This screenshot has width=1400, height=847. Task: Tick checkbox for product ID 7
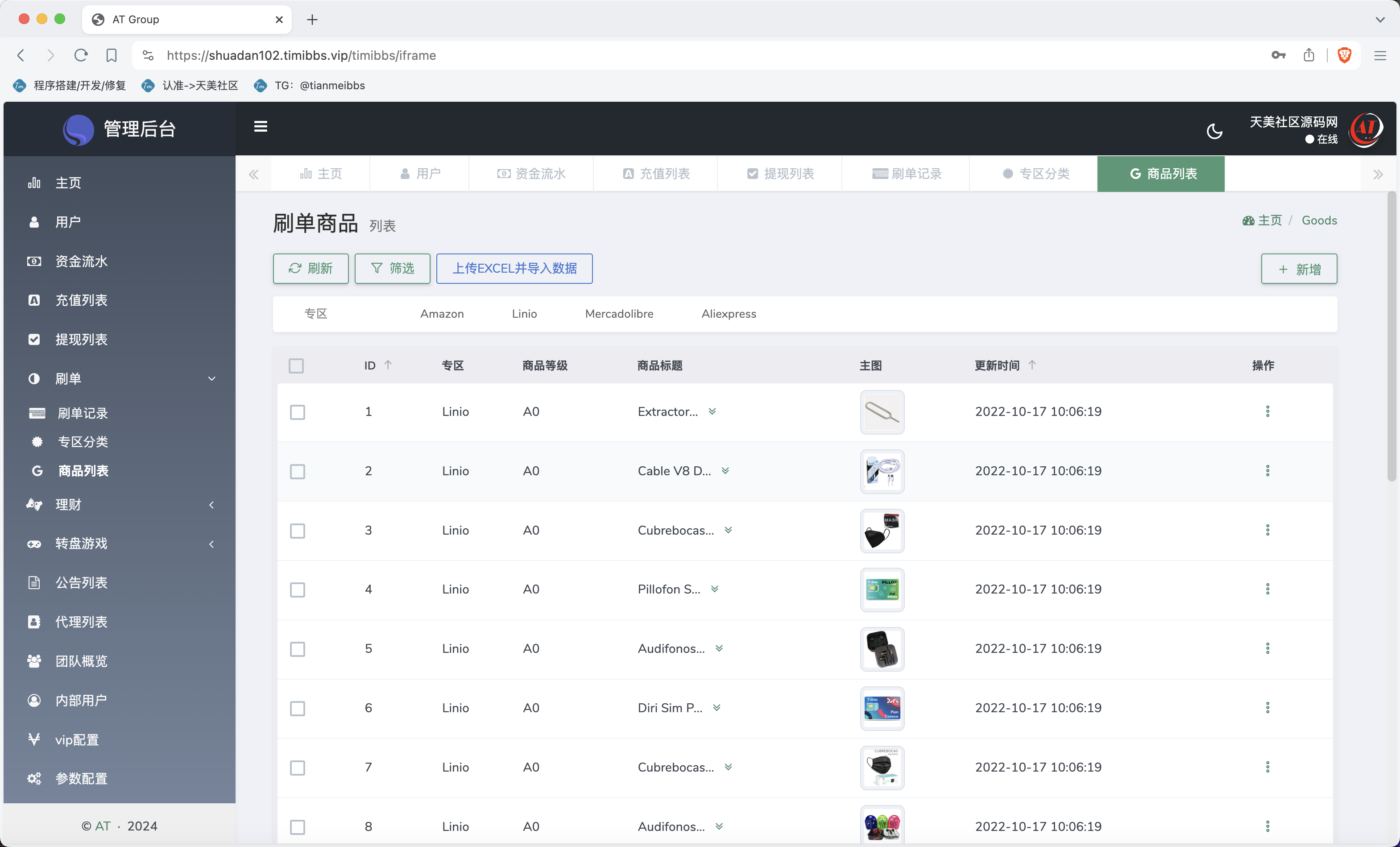click(x=297, y=768)
